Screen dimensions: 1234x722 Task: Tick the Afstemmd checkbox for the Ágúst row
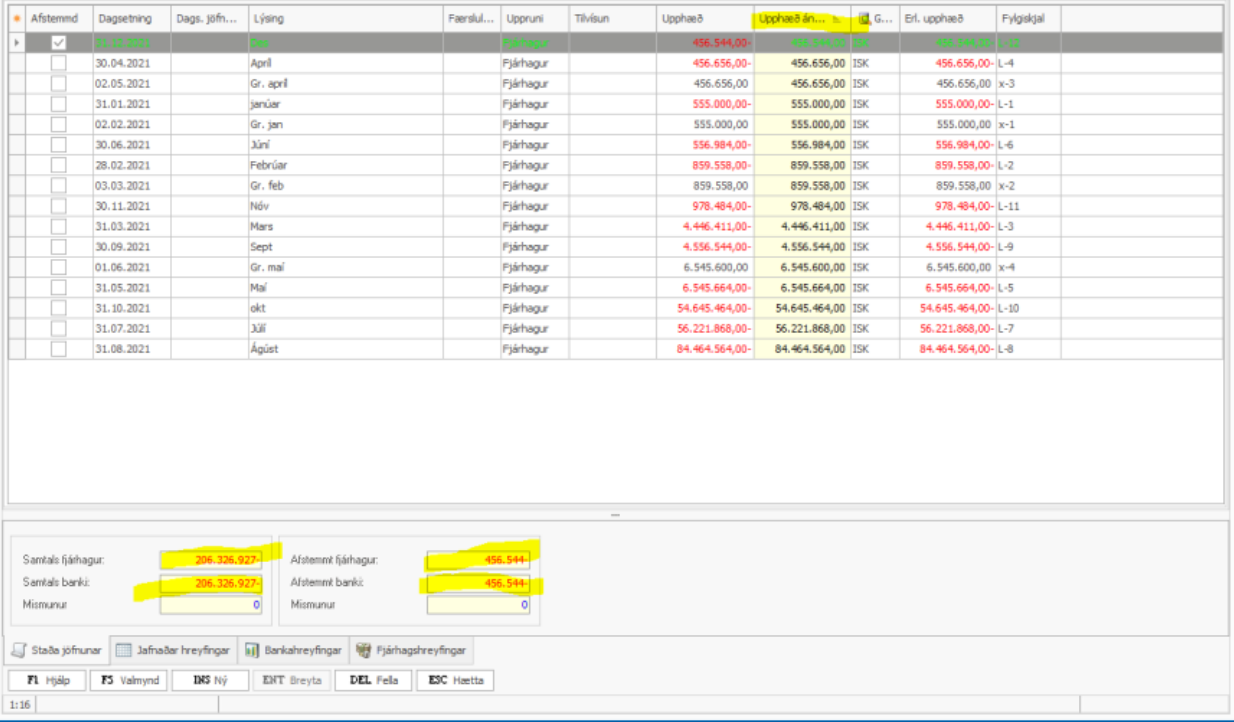(59, 349)
